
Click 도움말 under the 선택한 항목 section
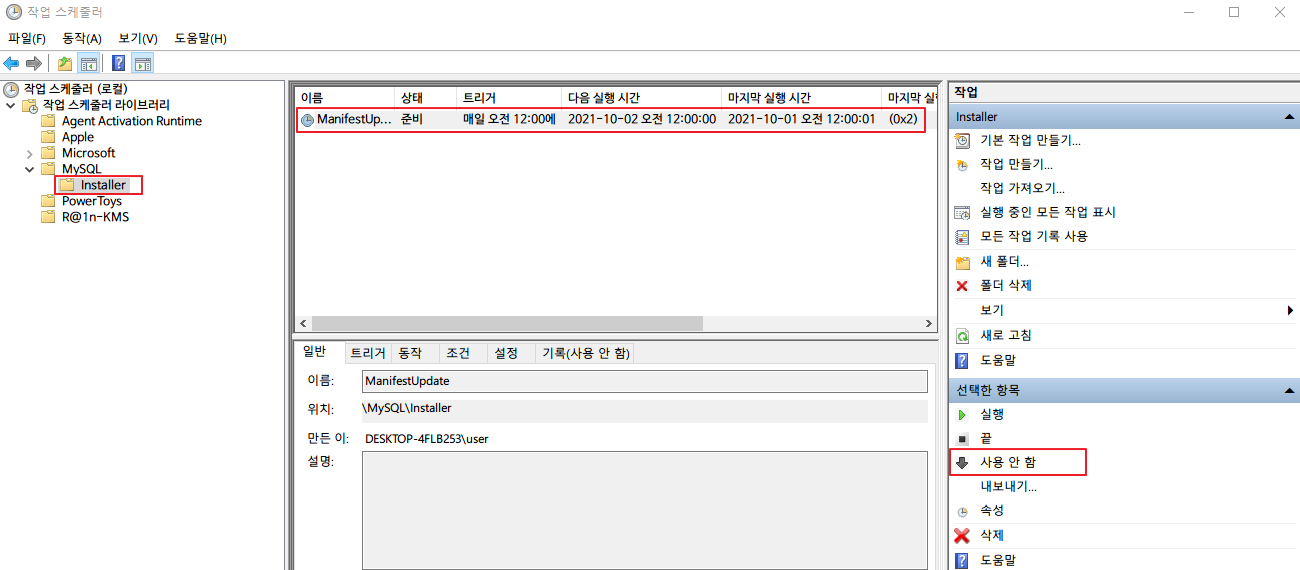(x=998, y=560)
